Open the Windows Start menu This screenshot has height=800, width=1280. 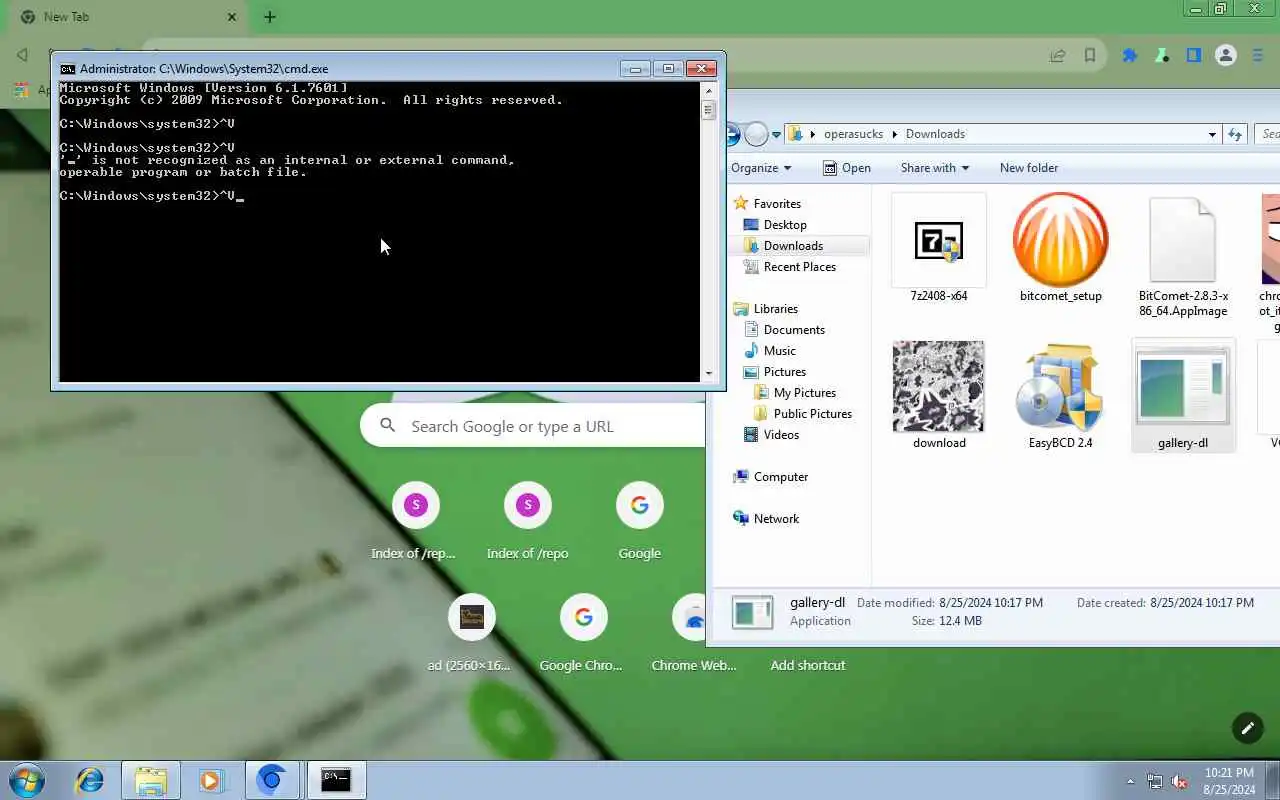27,780
